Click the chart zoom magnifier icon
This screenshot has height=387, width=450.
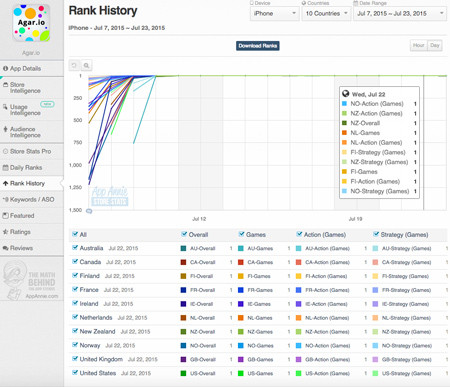(86, 65)
